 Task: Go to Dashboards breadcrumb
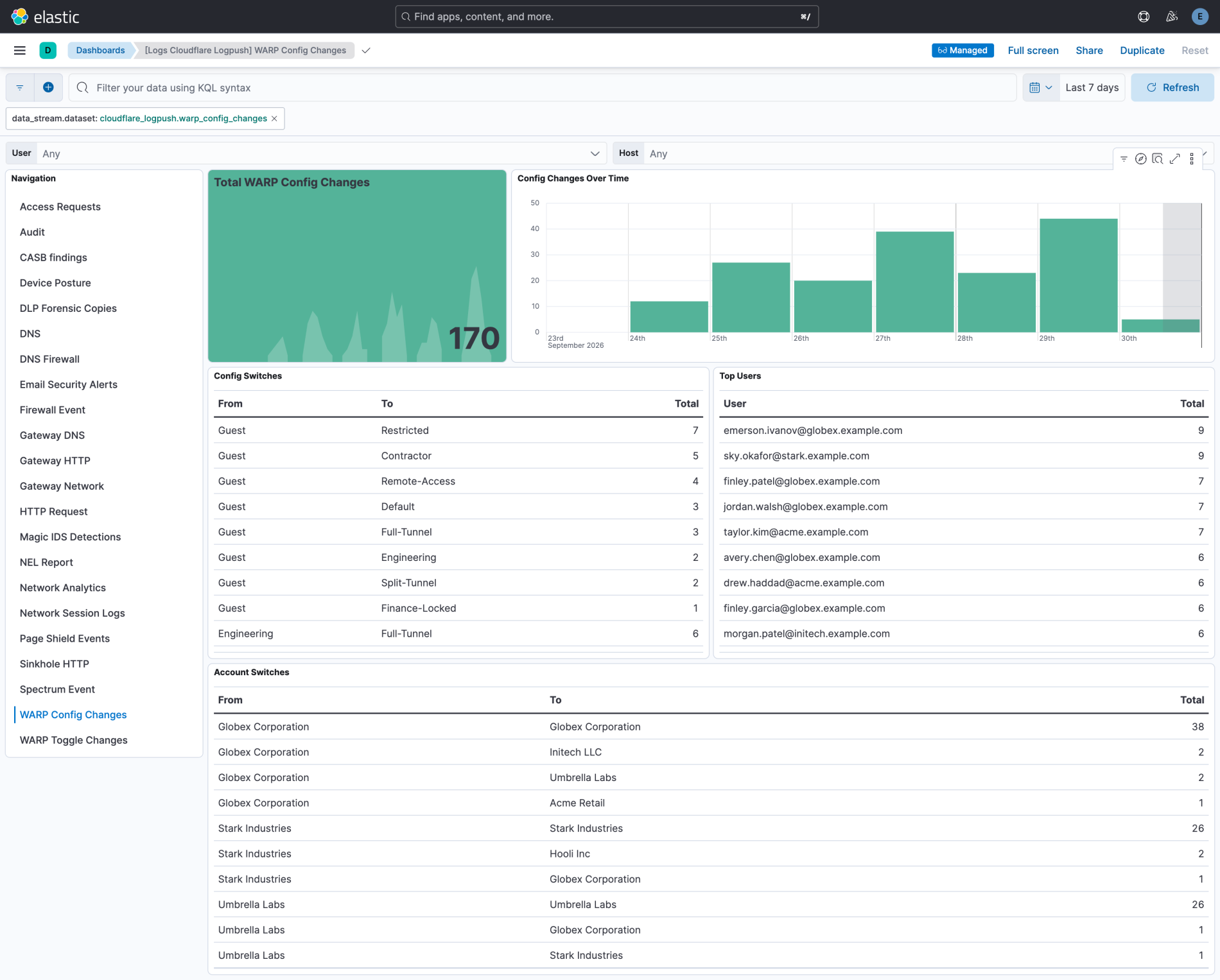pos(100,50)
